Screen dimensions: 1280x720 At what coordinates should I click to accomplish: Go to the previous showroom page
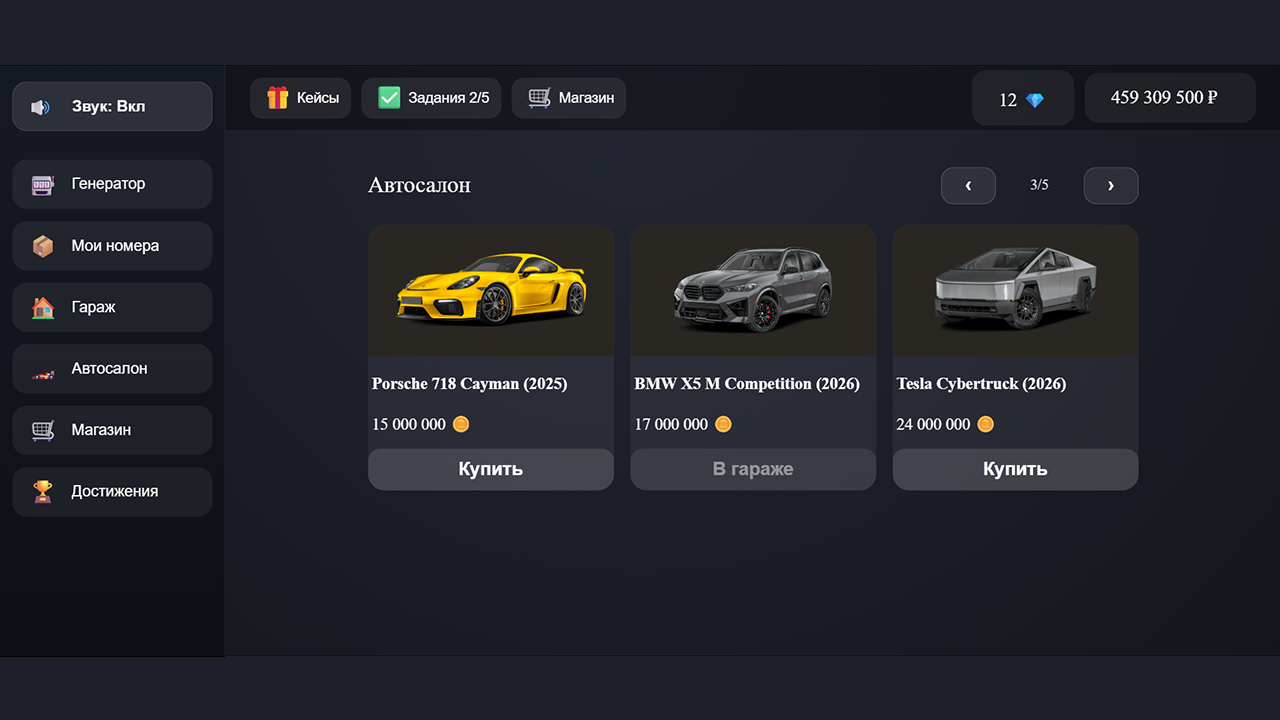pyautogui.click(x=968, y=185)
